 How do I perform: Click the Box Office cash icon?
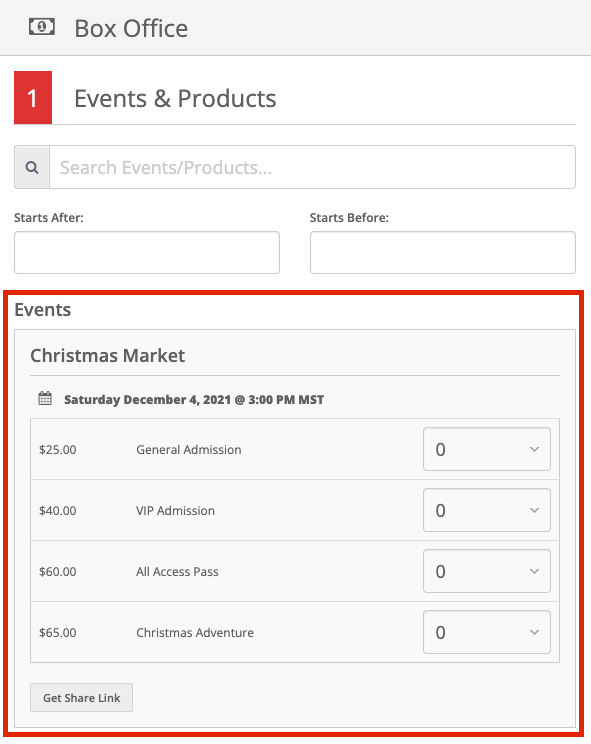click(42, 27)
